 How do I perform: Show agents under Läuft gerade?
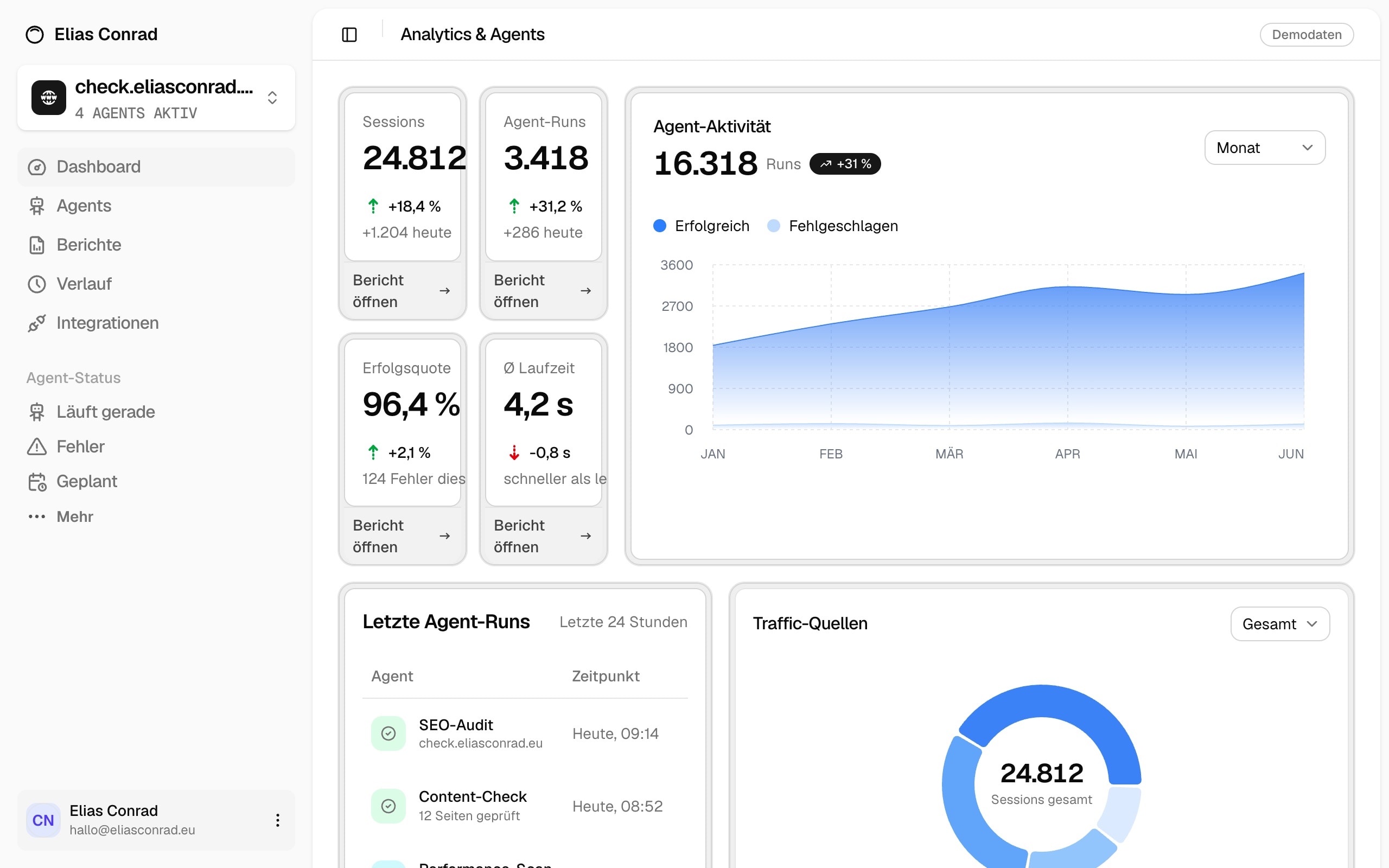point(156,412)
